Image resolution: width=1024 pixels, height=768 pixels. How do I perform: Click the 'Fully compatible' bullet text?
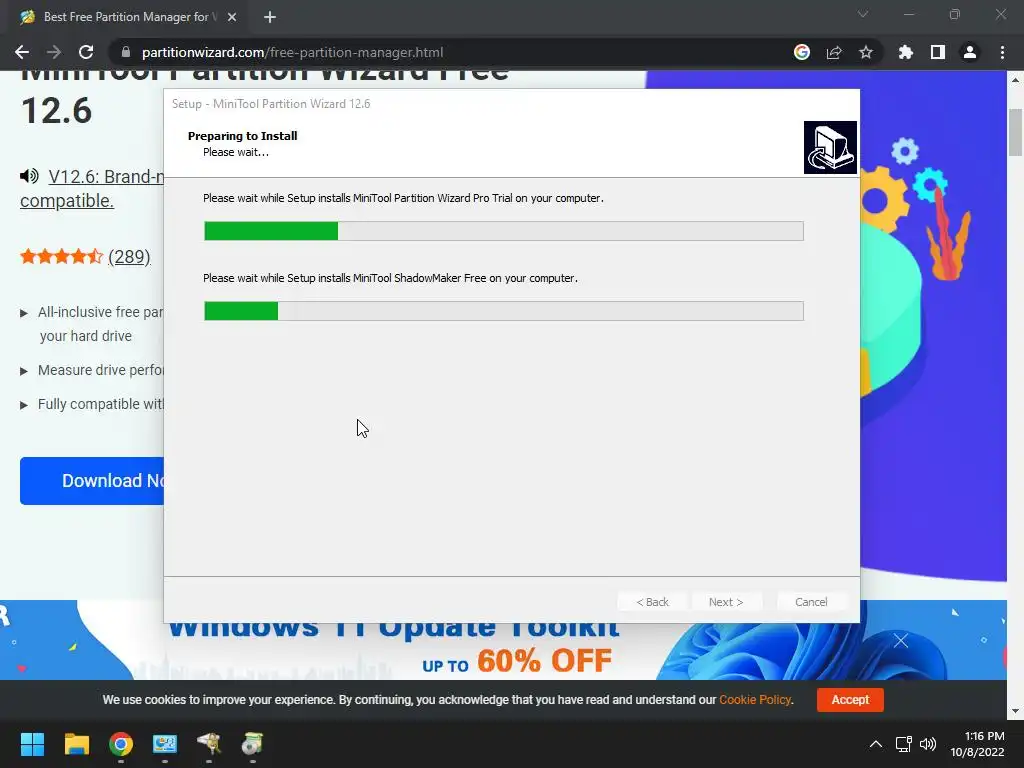click(x=100, y=404)
